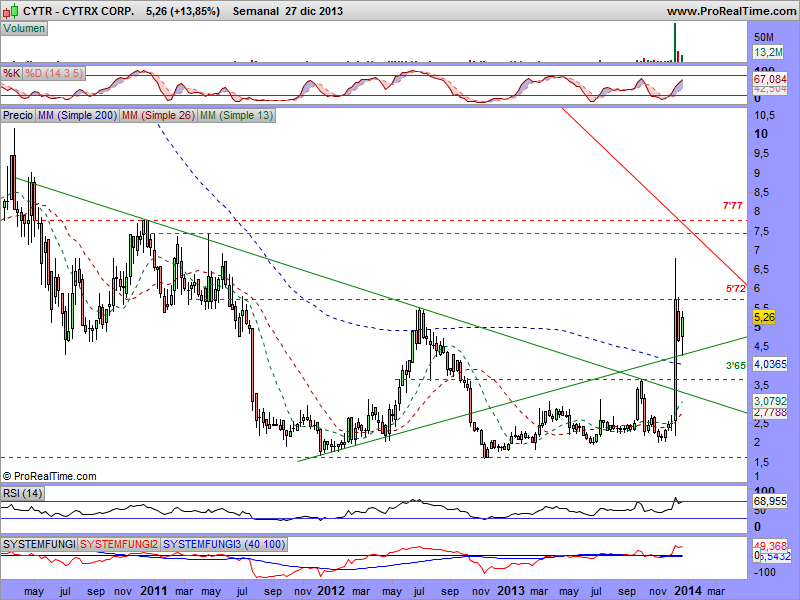Click the 200 MA value 4,0365

pos(770,364)
